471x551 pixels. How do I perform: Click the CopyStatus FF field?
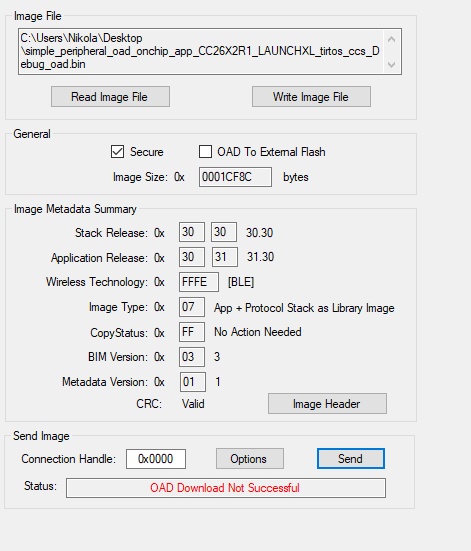coord(192,332)
